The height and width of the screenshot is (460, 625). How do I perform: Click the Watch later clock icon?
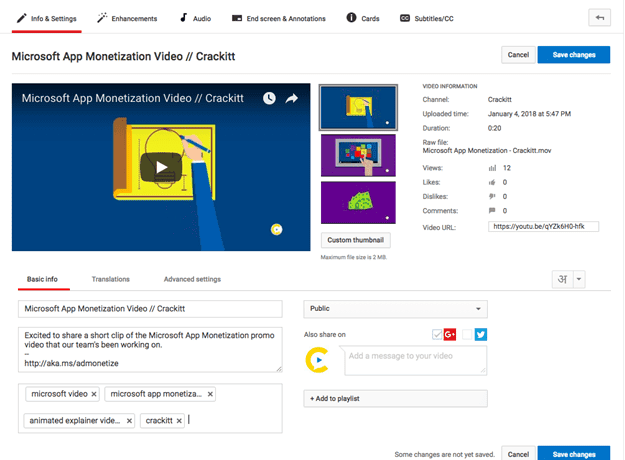click(x=269, y=98)
